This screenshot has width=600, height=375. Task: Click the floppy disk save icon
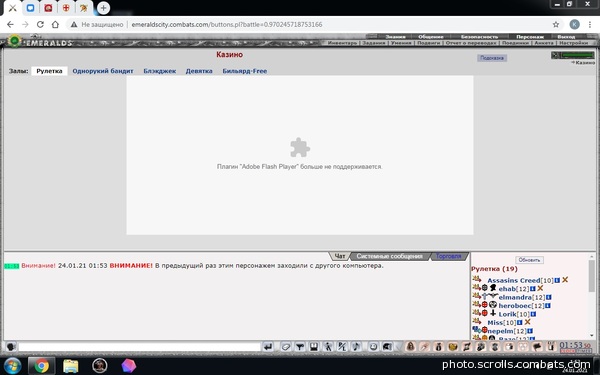coord(314,347)
